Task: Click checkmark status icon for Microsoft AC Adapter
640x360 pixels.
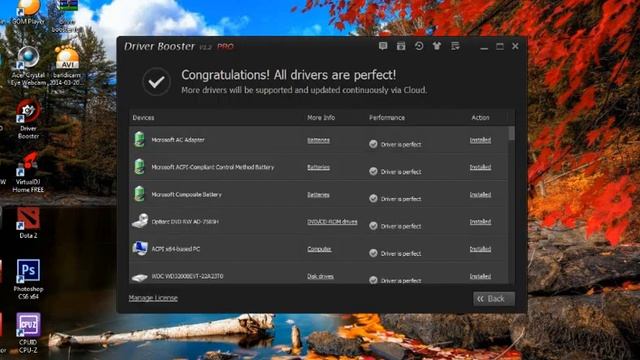Action: [373, 144]
